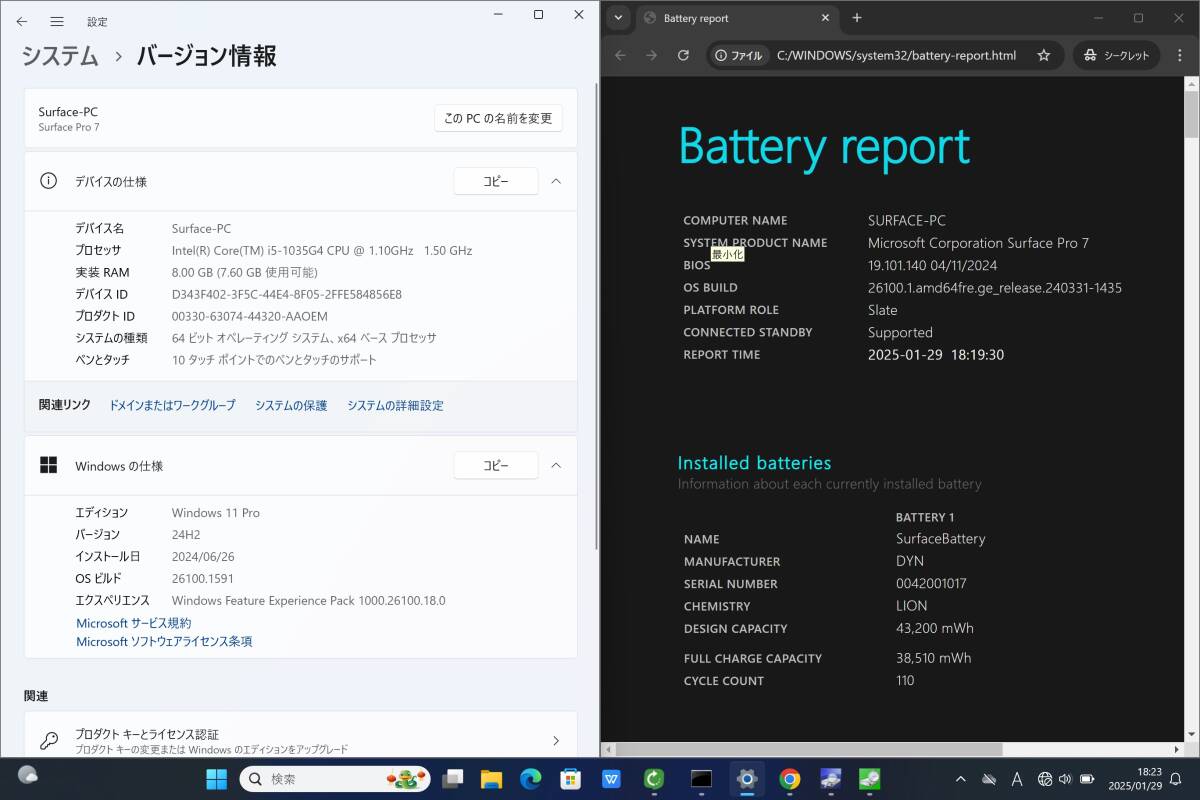Select the Battery report browser tab
The width and height of the screenshot is (1200, 800).
(x=737, y=18)
